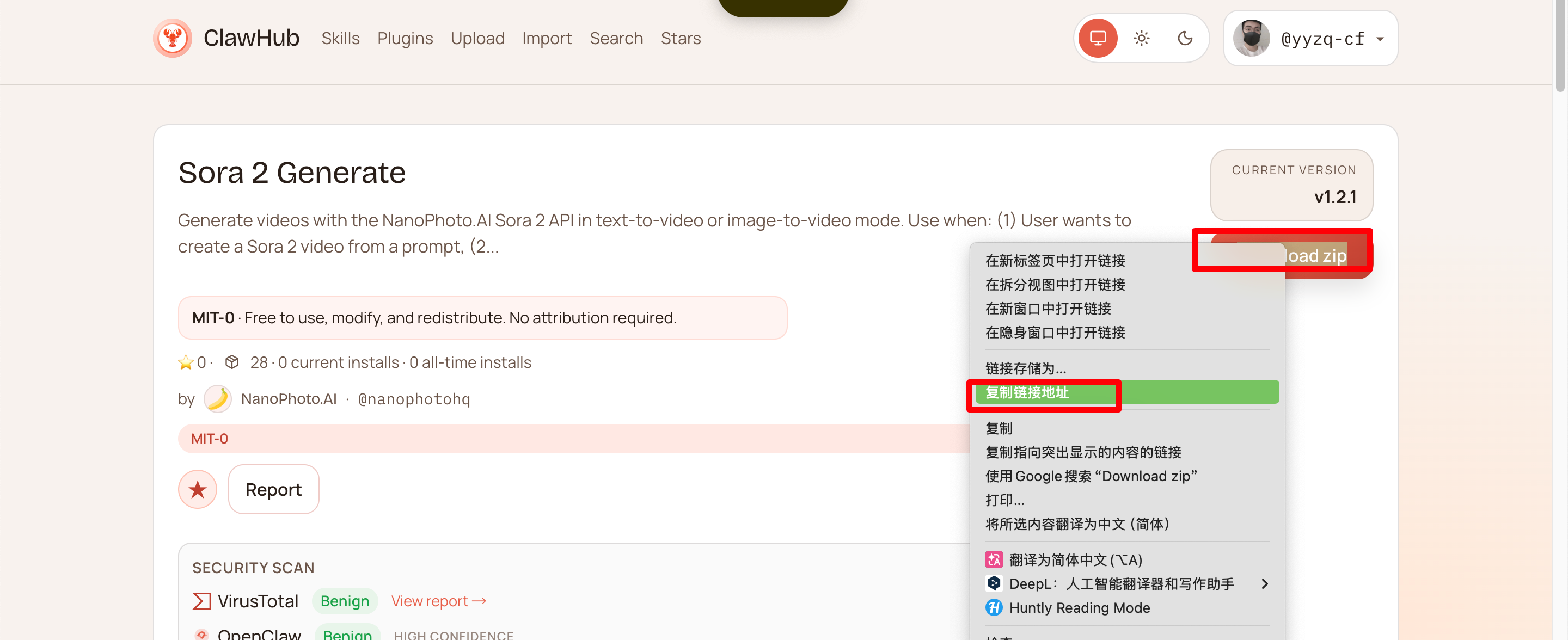
Task: Click the VirusTotal logo icon
Action: point(201,601)
